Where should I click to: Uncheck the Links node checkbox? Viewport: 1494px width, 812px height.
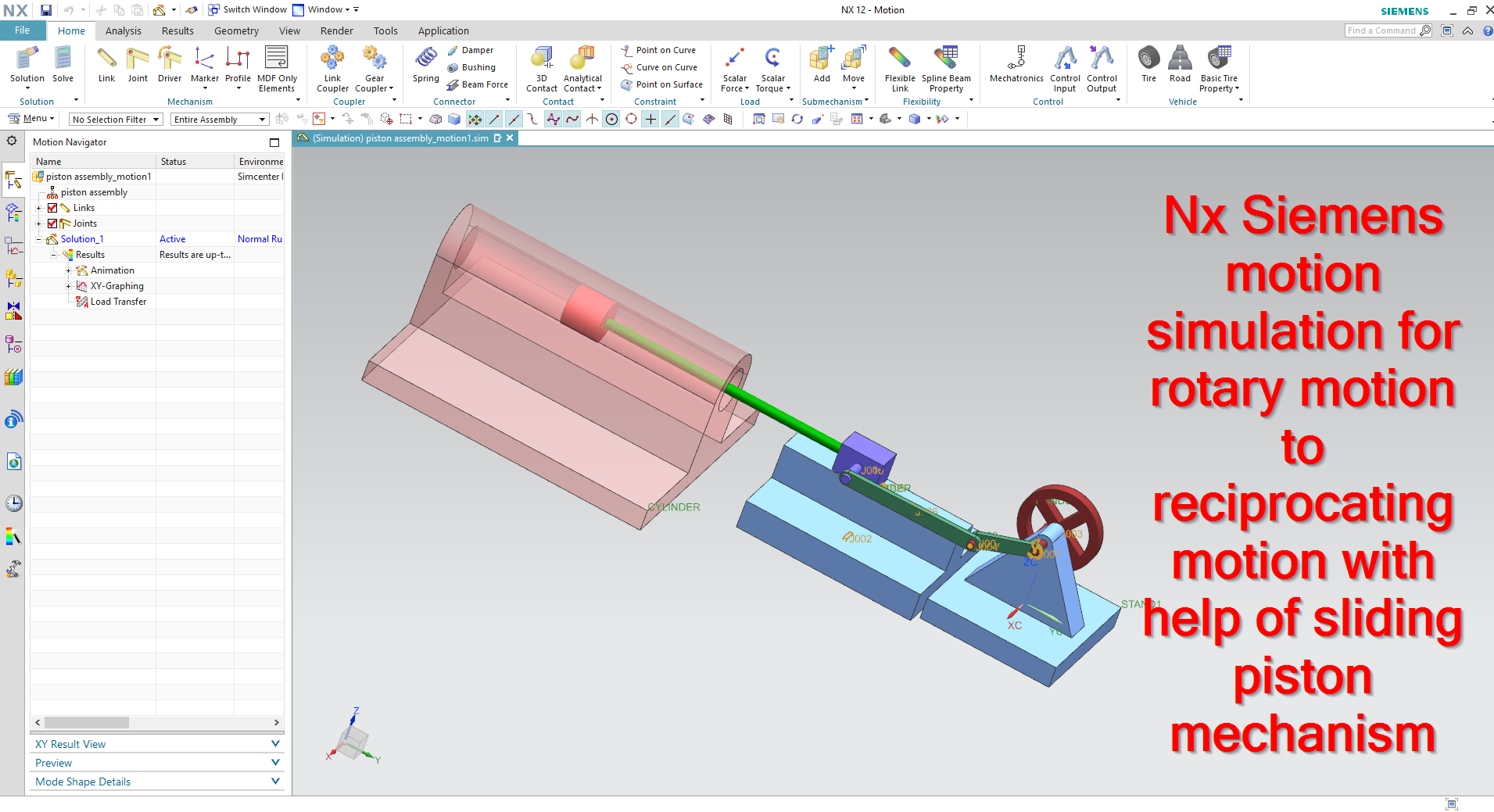[52, 208]
